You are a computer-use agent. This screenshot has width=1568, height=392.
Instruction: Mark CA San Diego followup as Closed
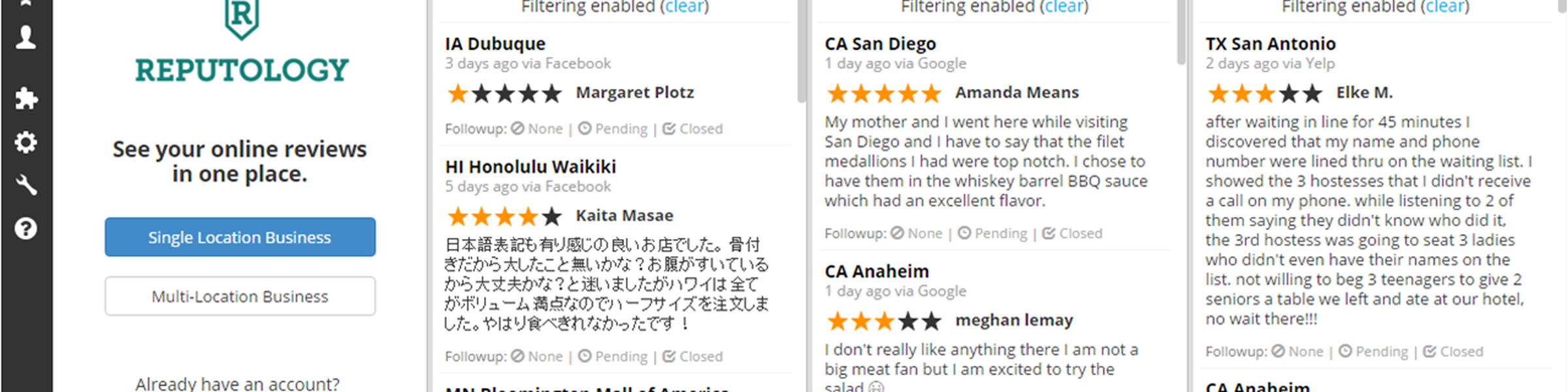coord(1072,233)
